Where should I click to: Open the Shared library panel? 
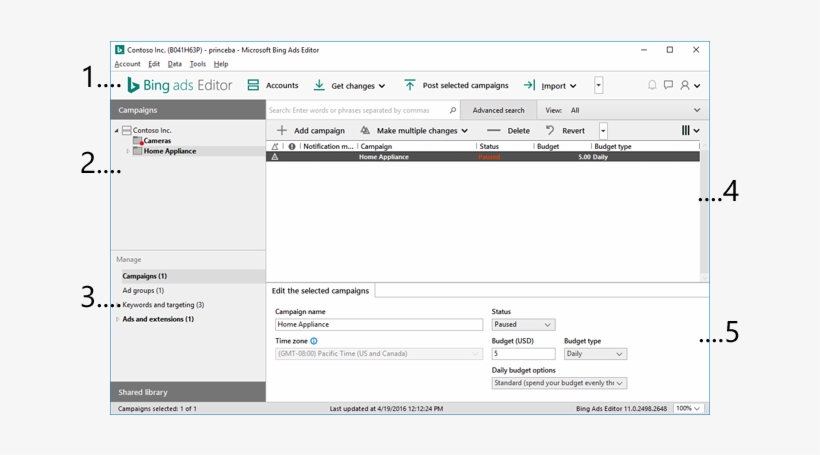click(x=188, y=392)
